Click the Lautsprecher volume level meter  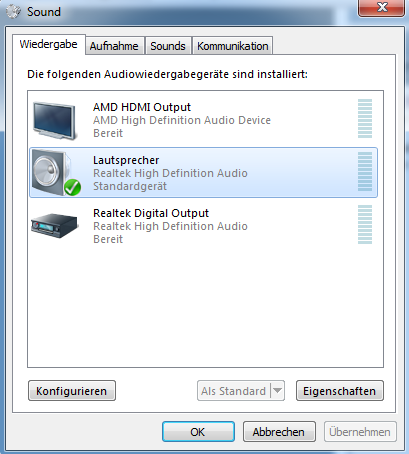coord(365,172)
